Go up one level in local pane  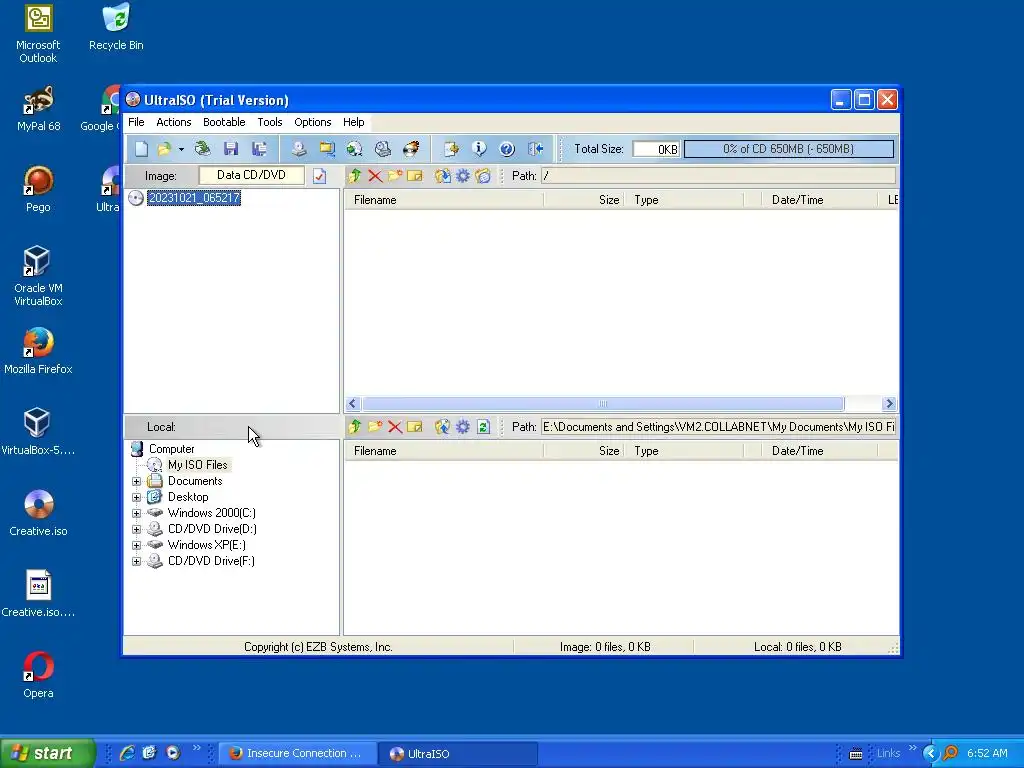click(355, 427)
